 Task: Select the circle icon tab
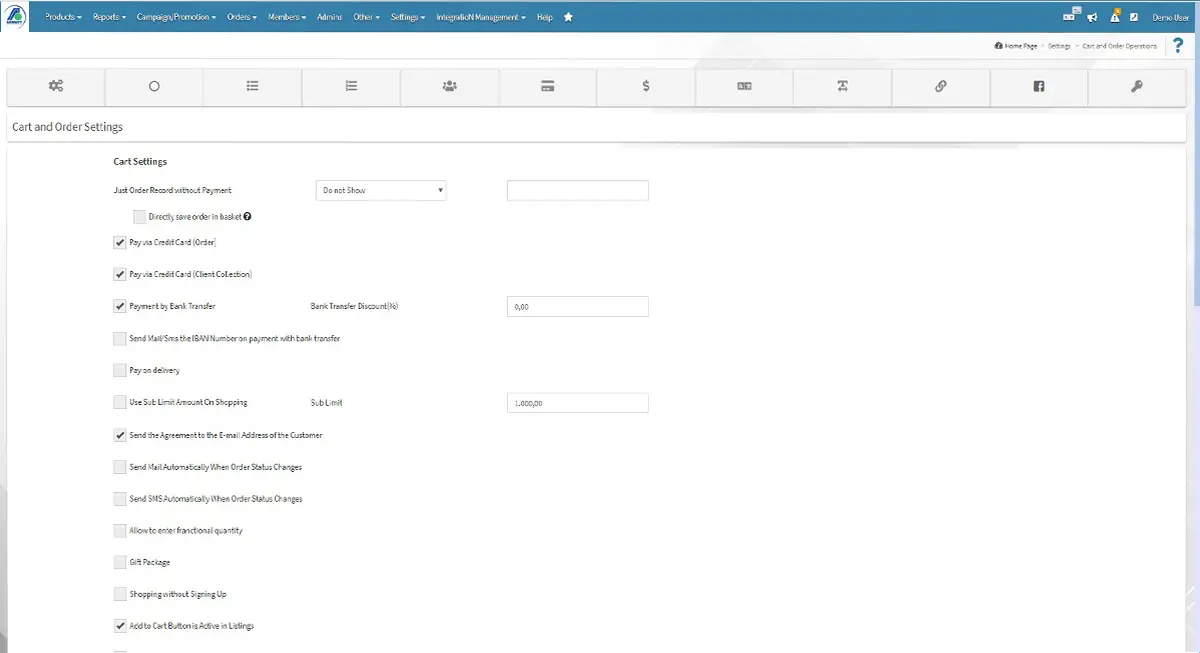tap(154, 86)
